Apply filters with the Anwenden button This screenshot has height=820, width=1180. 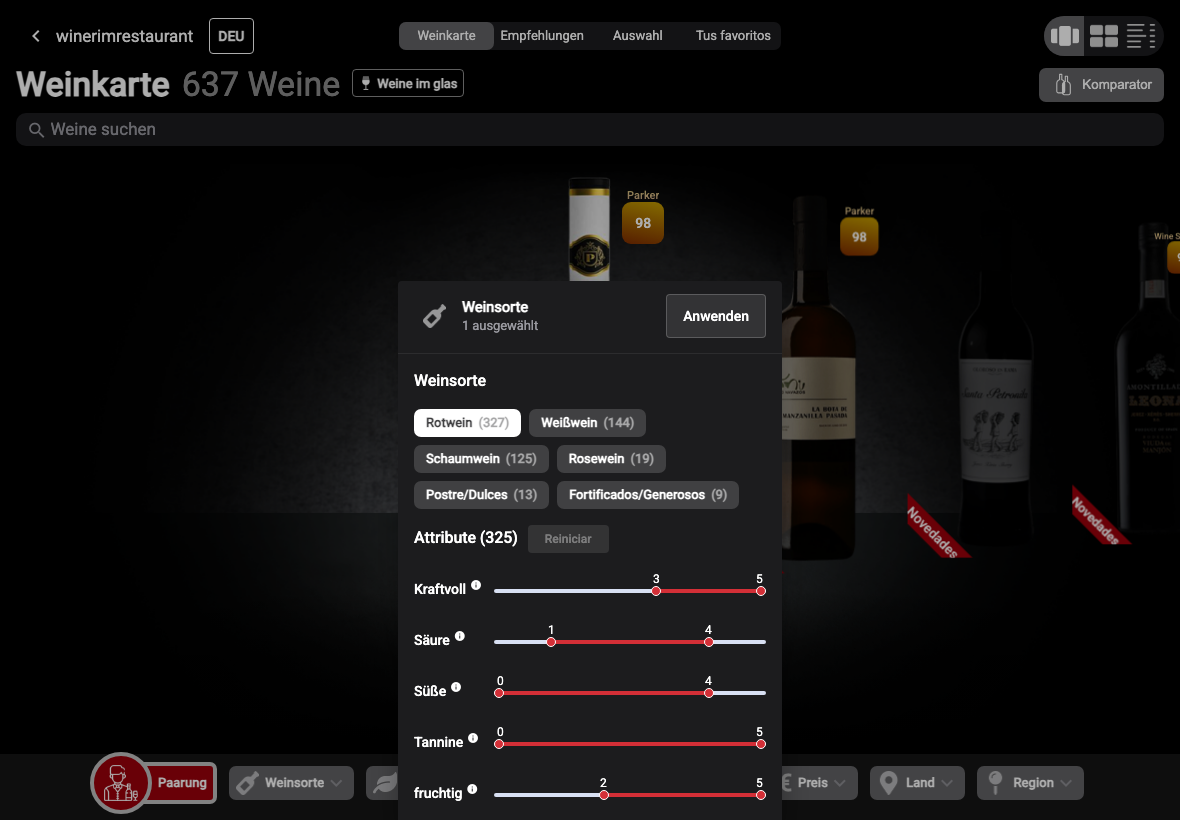click(716, 316)
